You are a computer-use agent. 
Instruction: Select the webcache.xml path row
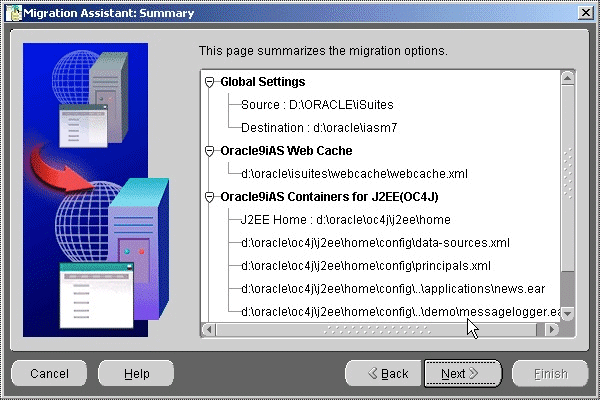coord(354,174)
